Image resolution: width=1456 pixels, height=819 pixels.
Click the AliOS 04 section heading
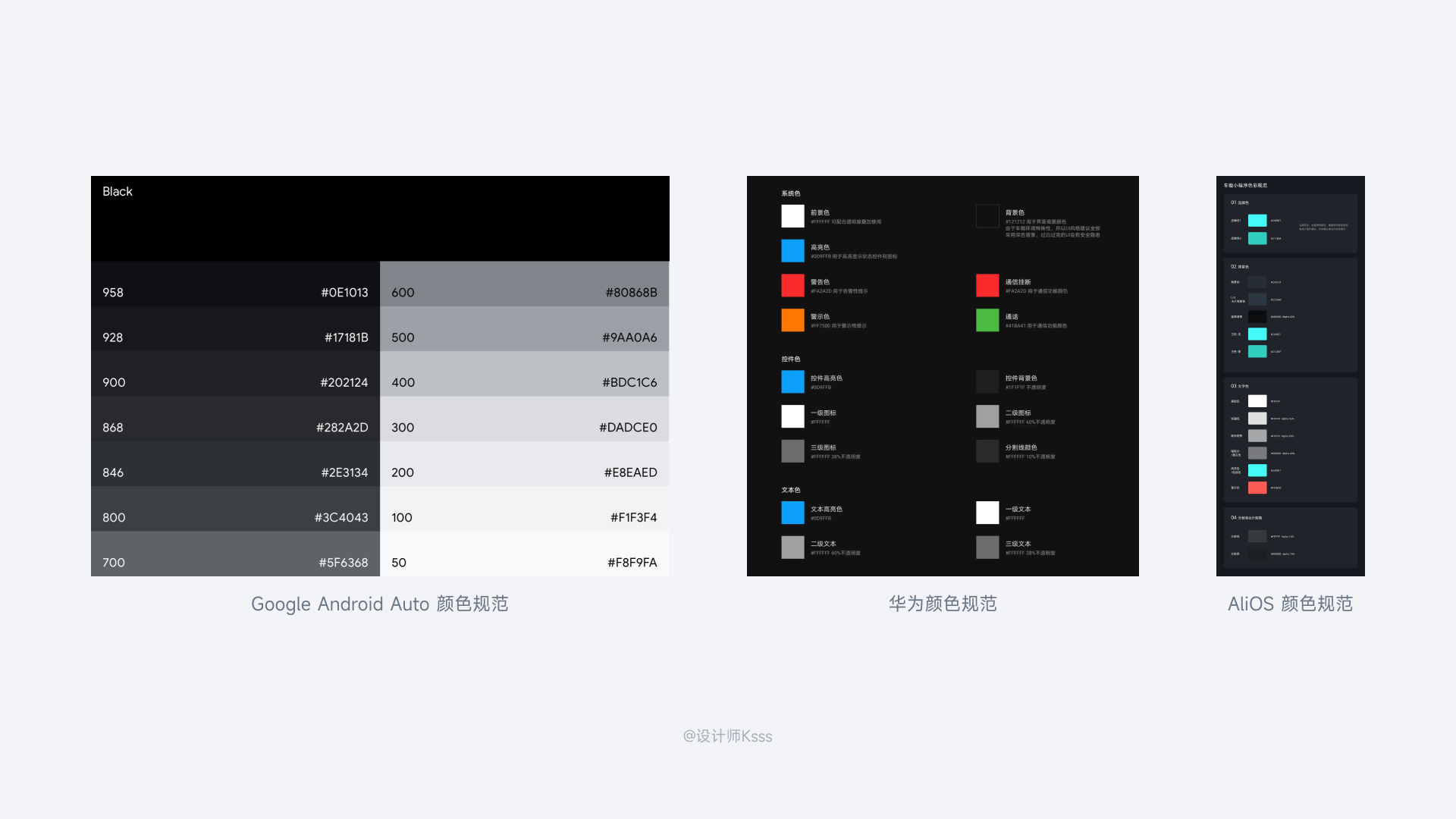click(x=1247, y=518)
